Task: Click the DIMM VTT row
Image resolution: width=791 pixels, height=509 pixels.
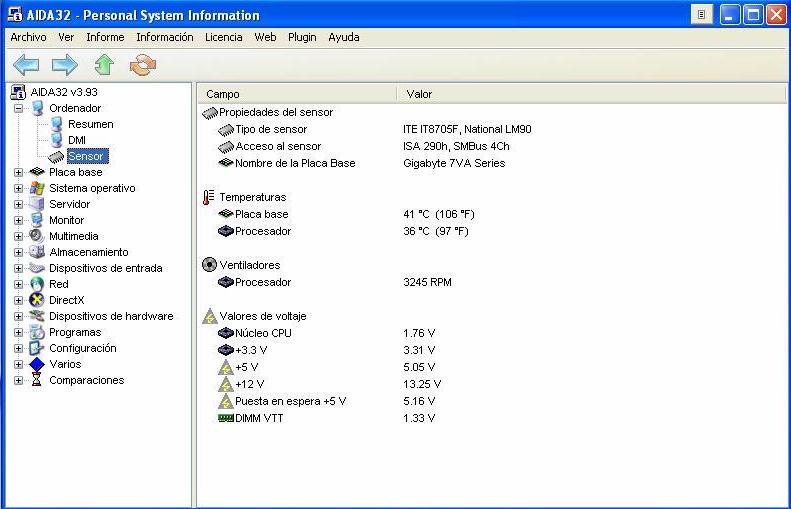Action: pos(492,418)
